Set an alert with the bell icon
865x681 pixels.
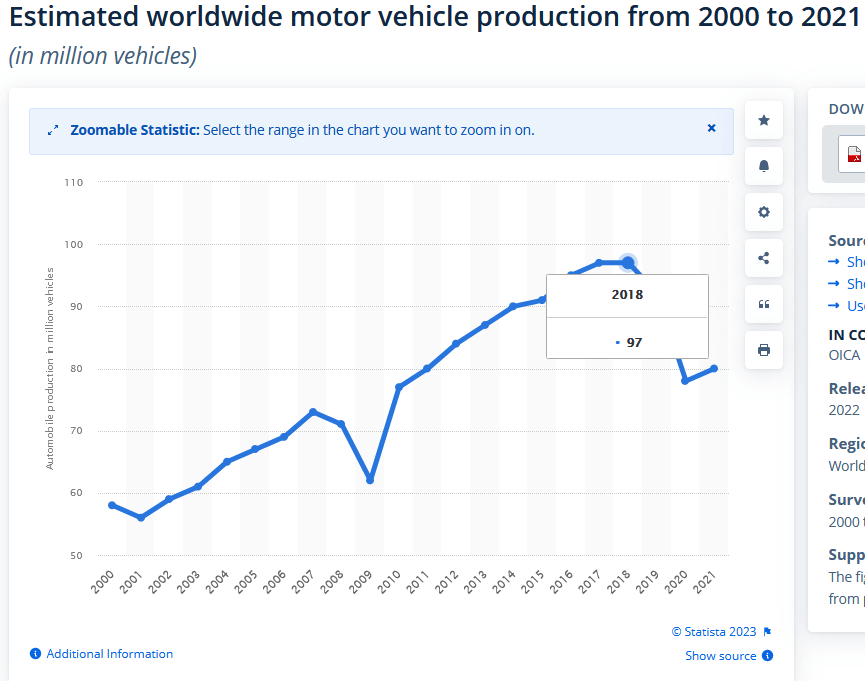(x=763, y=165)
